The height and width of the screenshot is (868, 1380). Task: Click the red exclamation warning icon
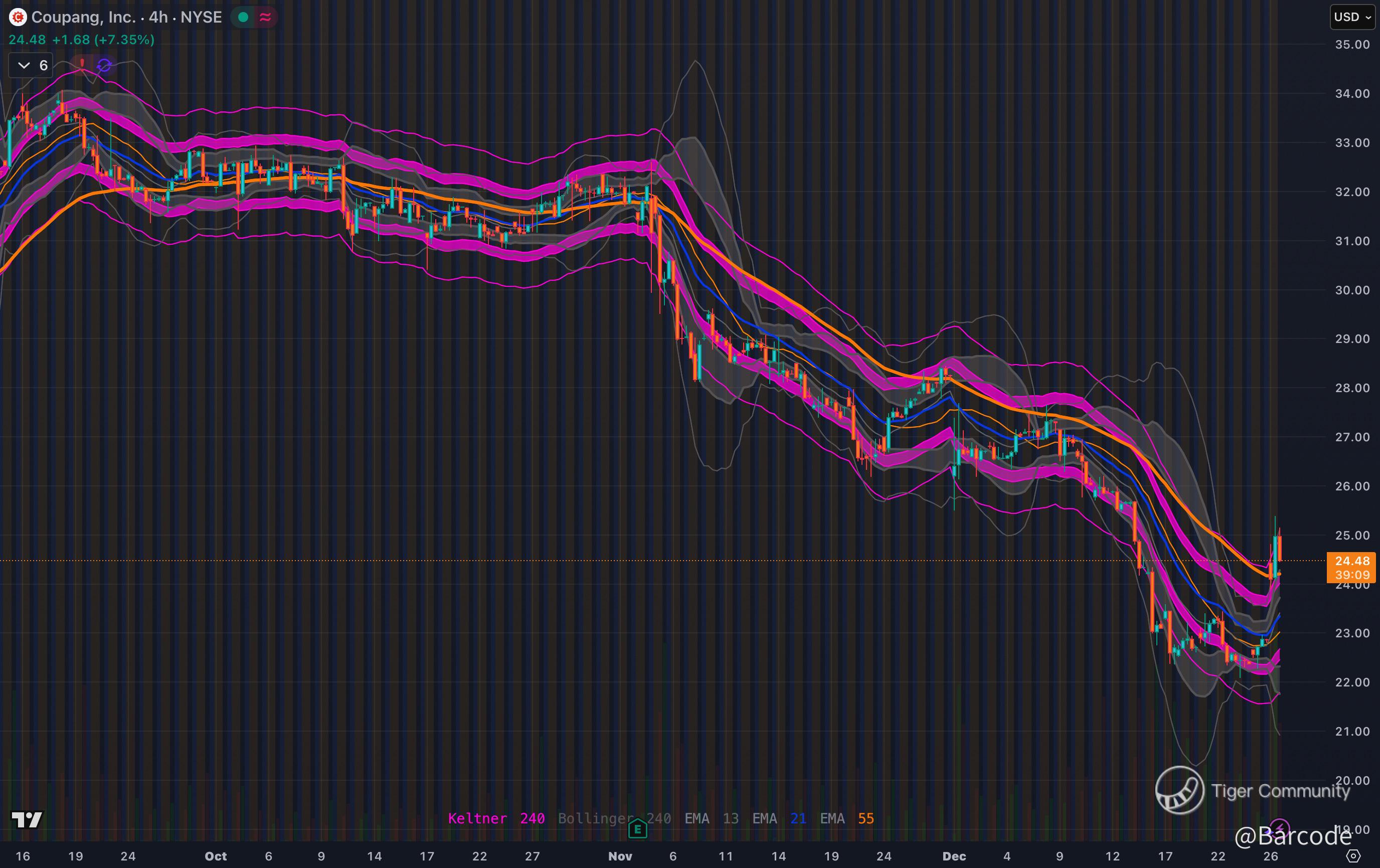pyautogui.click(x=82, y=64)
